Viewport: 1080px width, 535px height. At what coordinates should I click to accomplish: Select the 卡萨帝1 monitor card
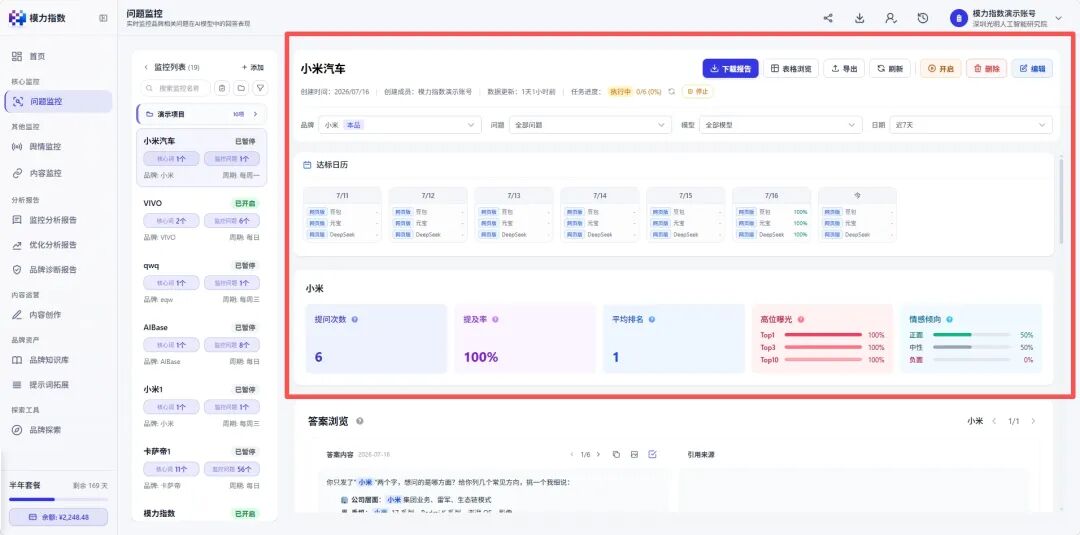click(201, 468)
